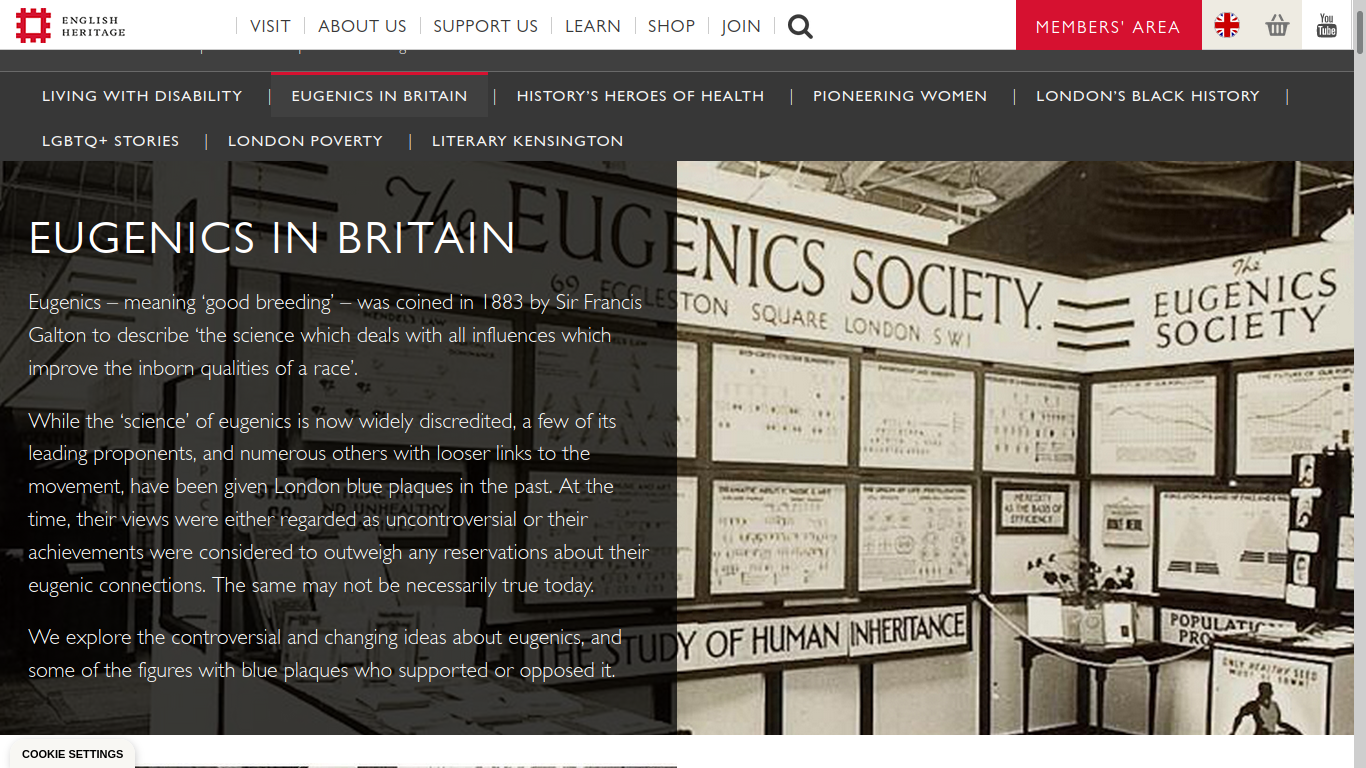Open the About Us menu
Image resolution: width=1366 pixels, height=768 pixels.
(362, 26)
